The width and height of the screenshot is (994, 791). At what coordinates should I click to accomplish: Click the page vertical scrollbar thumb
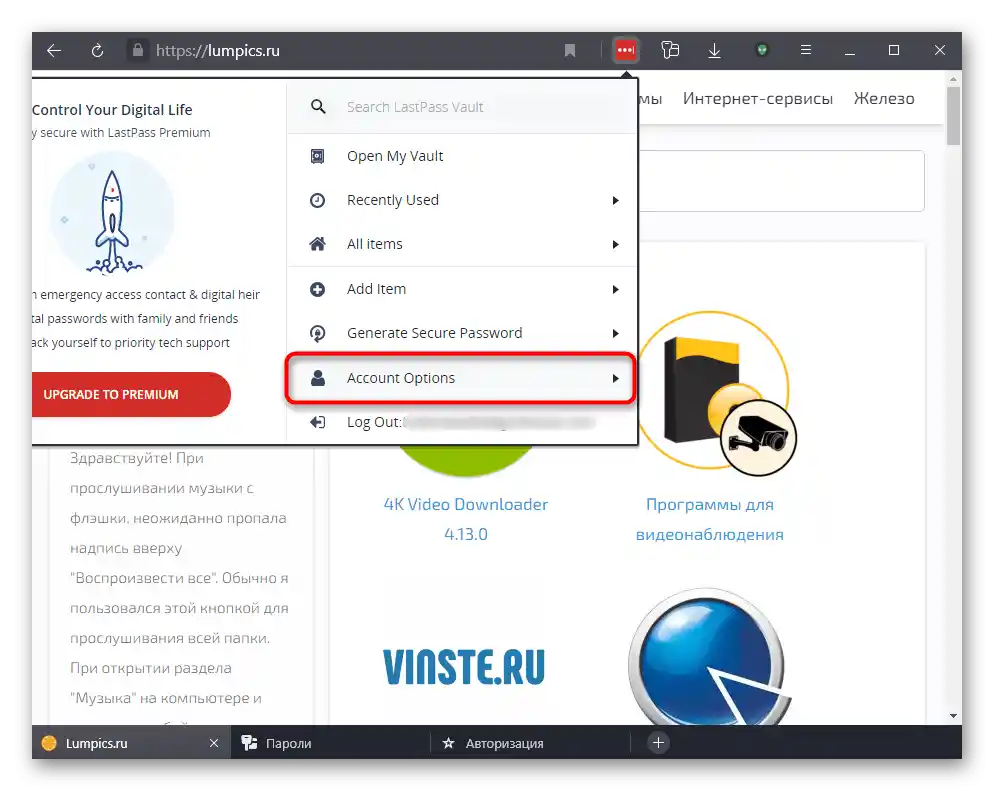click(953, 116)
